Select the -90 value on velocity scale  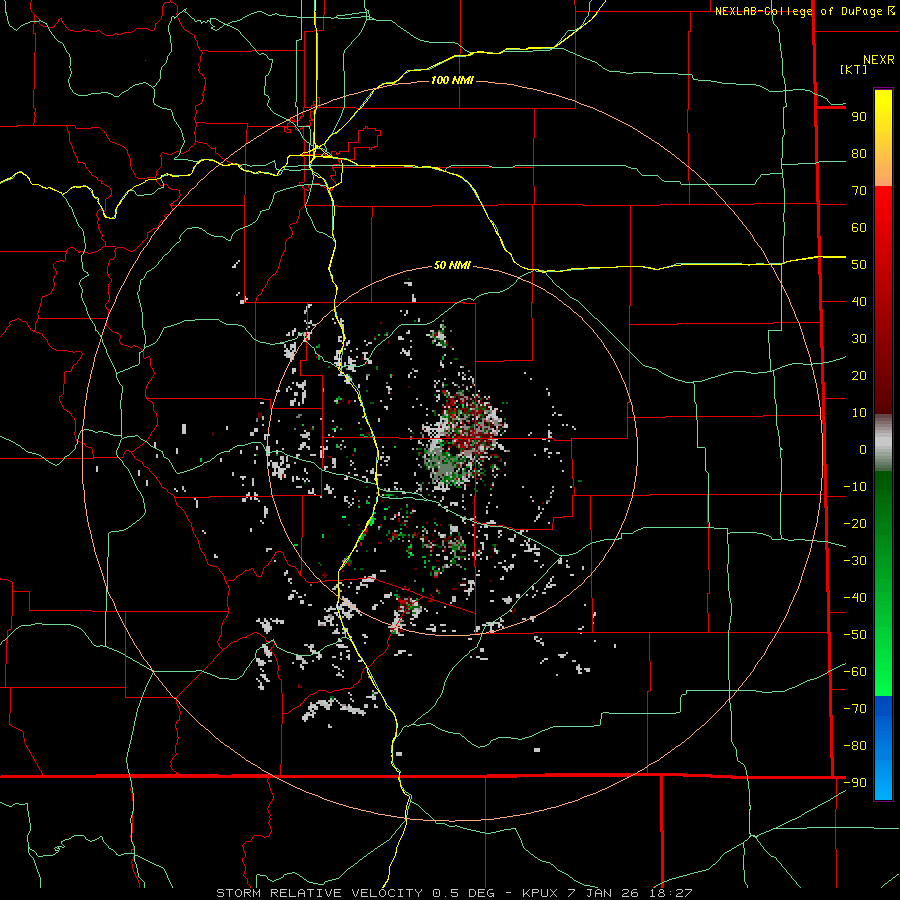855,783
